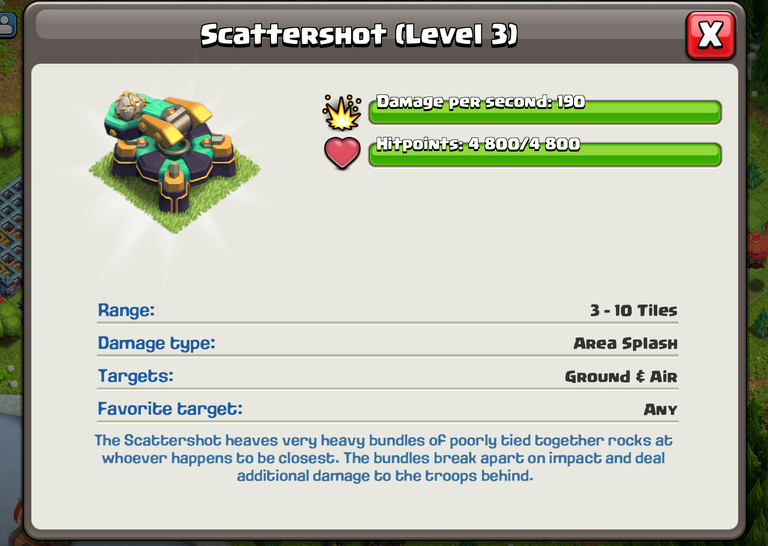The height and width of the screenshot is (546, 768).
Task: Click the Scattershot description text
Action: 384,458
